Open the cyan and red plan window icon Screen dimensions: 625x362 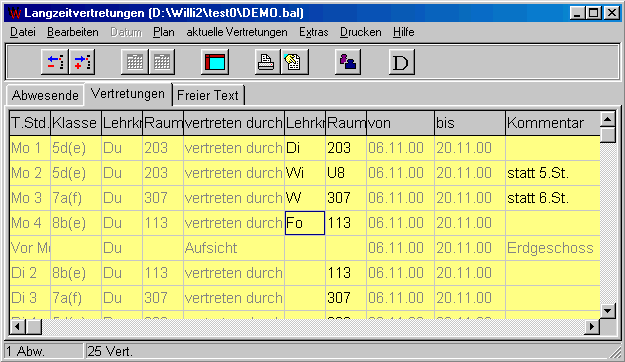coord(215,62)
